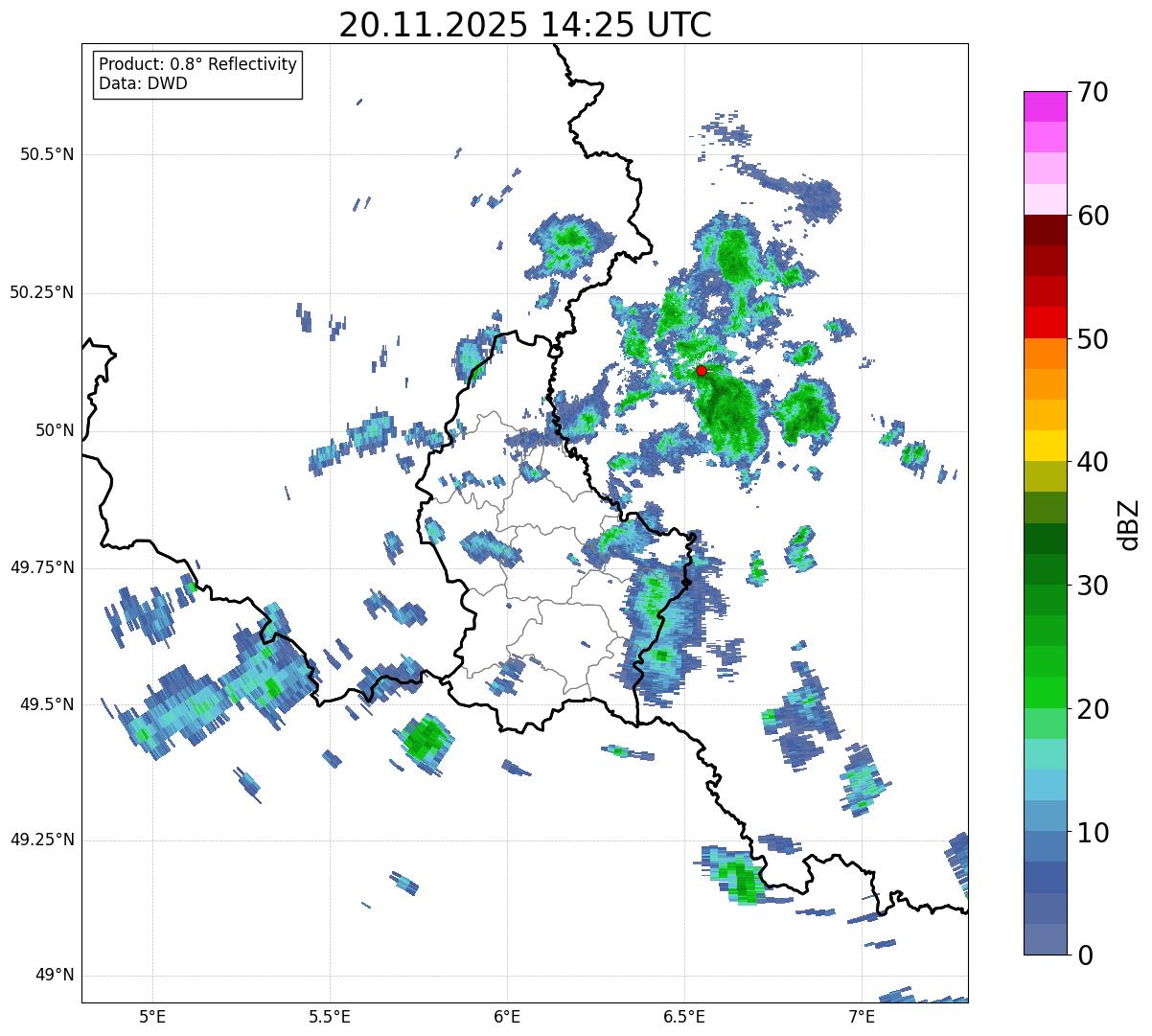Click the red radar site marker dot

click(701, 370)
